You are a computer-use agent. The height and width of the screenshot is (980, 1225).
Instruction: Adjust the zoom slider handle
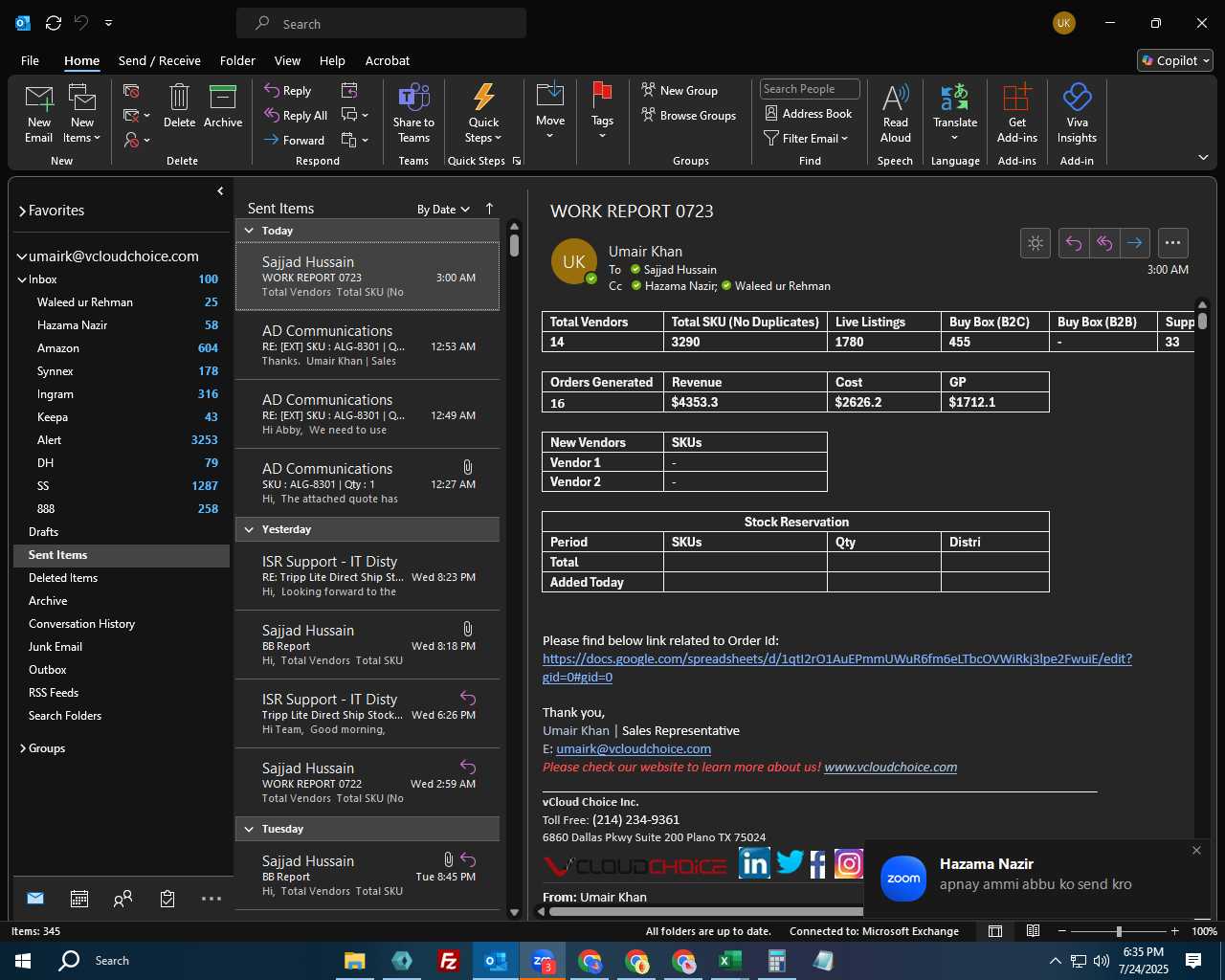click(1119, 931)
